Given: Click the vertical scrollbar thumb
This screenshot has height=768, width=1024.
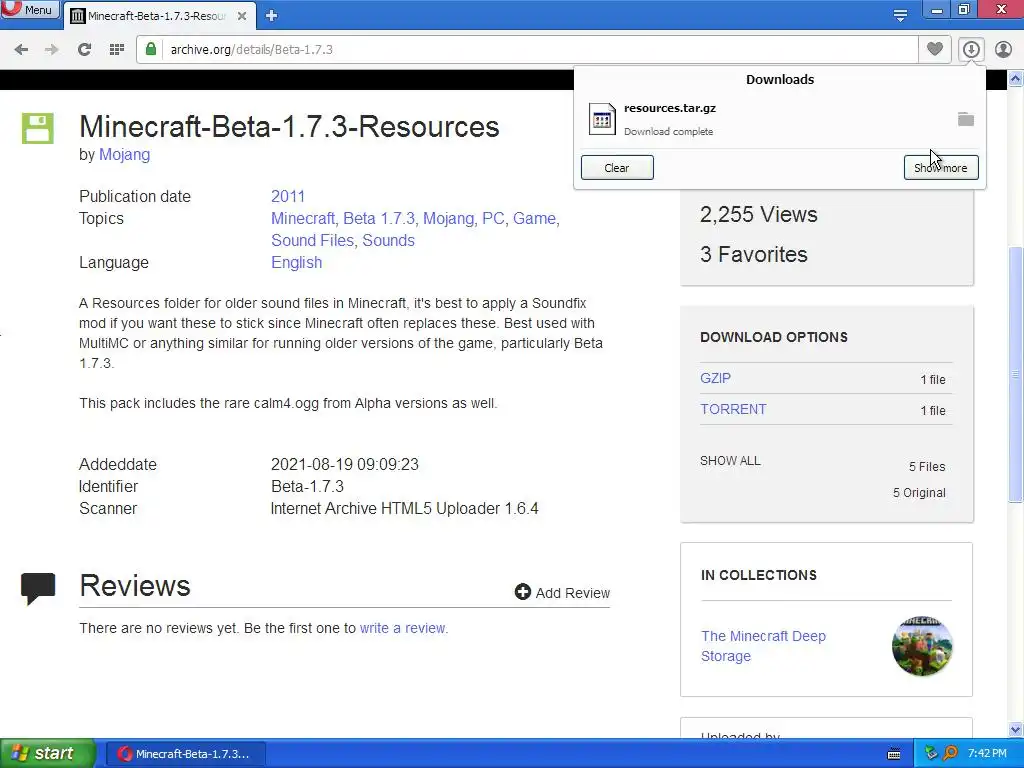Looking at the screenshot, I should click(1016, 374).
